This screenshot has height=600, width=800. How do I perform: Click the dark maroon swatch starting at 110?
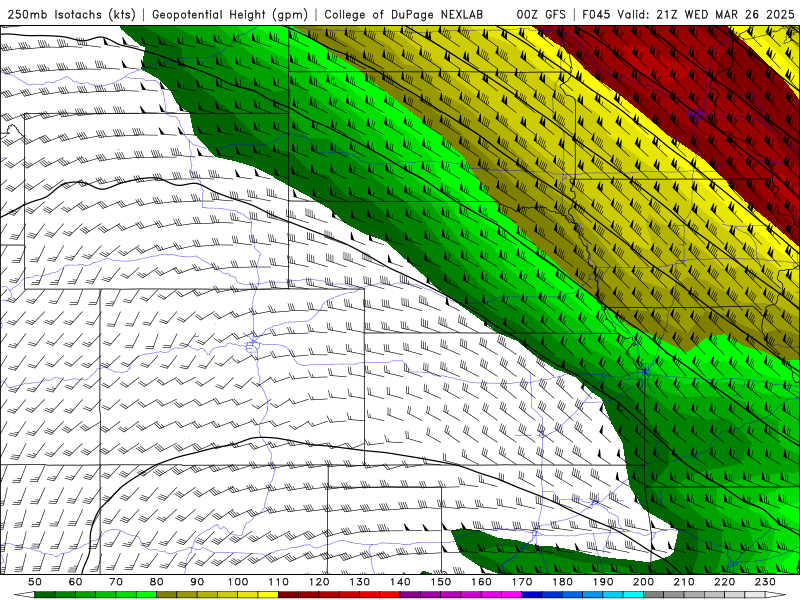[x=288, y=595]
